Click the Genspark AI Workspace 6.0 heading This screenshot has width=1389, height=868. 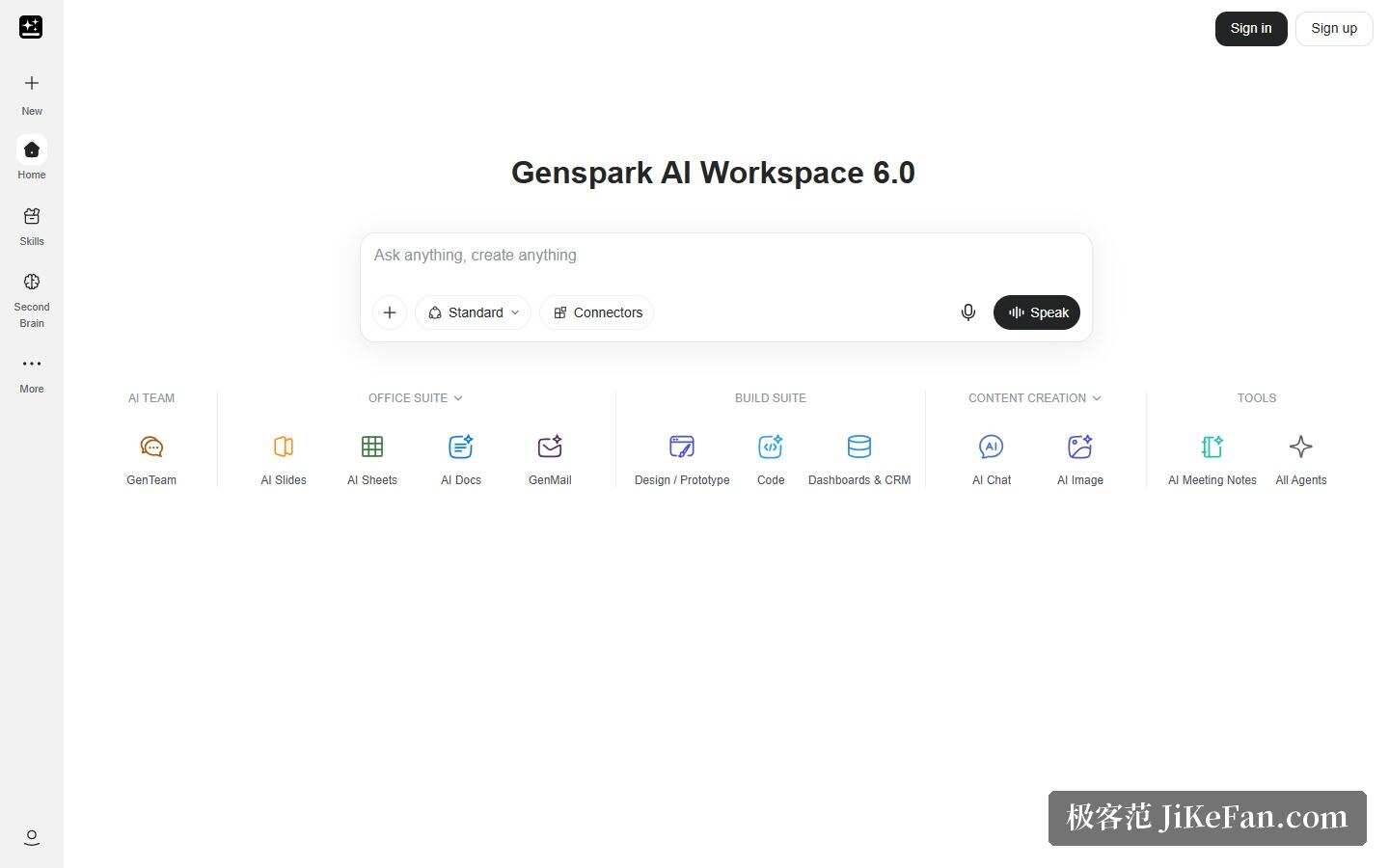point(713,173)
